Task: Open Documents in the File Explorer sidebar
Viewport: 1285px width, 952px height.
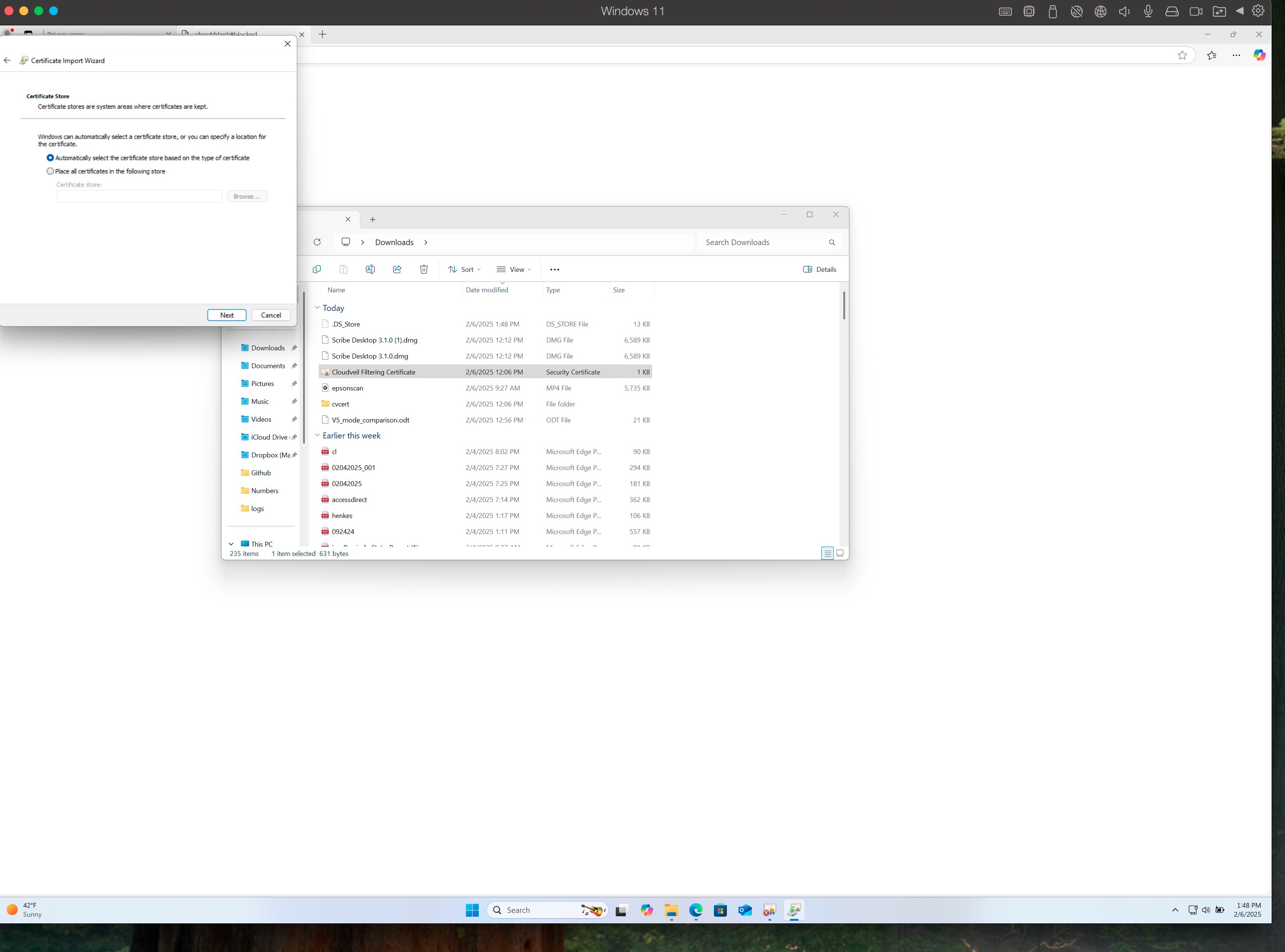Action: (x=268, y=366)
